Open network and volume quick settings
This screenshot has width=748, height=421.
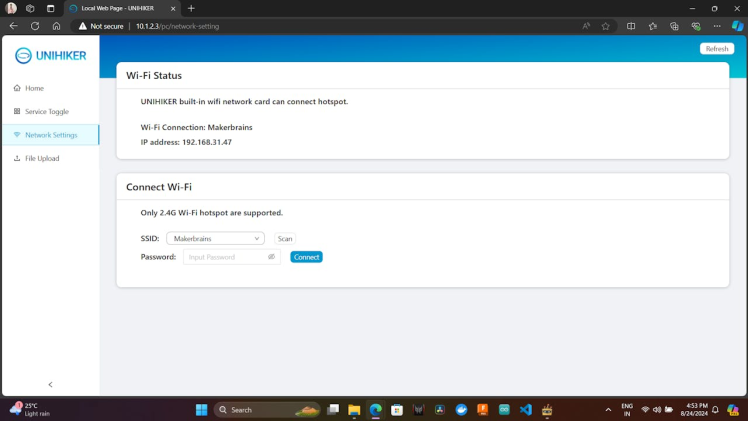[x=657, y=410]
